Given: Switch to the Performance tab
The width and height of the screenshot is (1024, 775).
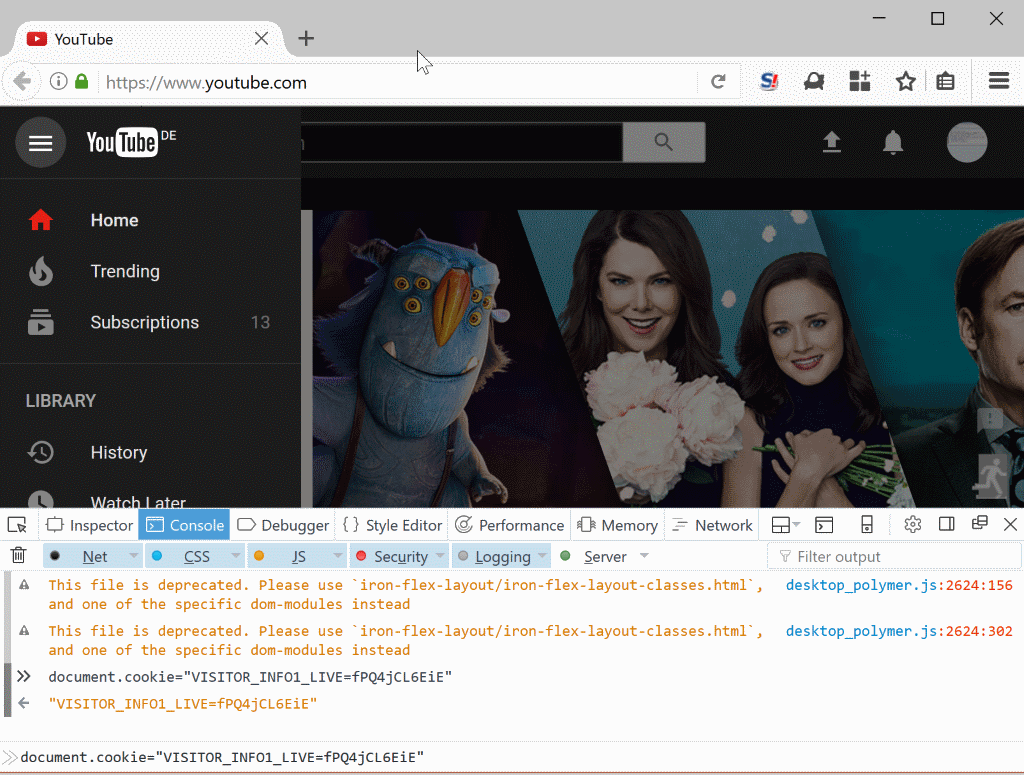Looking at the screenshot, I should pos(509,525).
